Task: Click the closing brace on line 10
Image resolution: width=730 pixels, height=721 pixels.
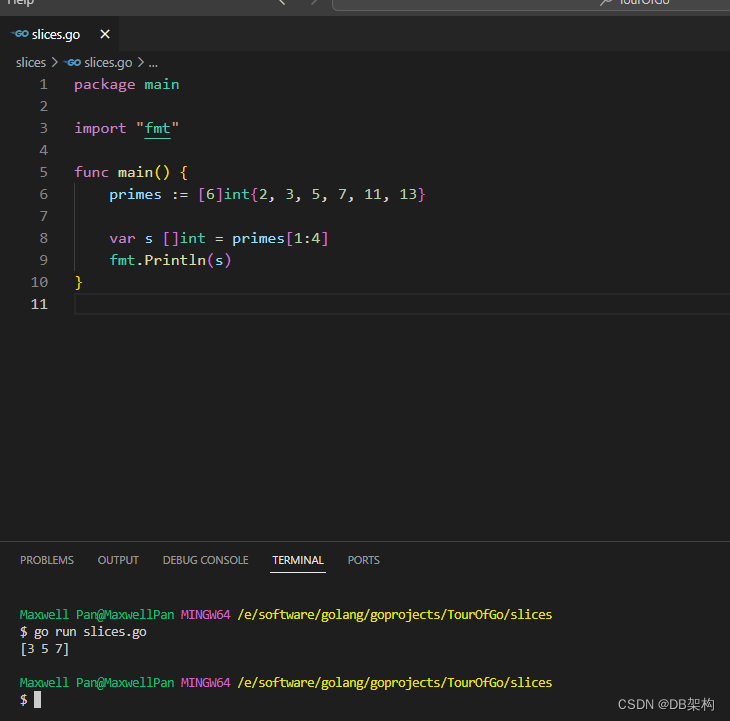Action: pos(79,283)
